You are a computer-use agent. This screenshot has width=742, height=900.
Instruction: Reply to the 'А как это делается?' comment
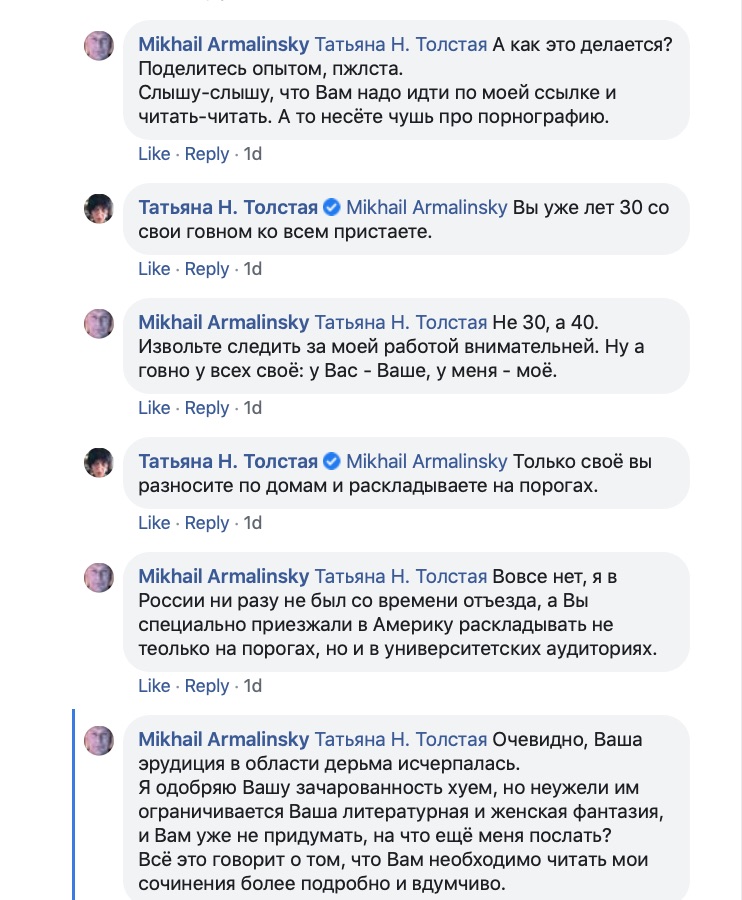[207, 154]
